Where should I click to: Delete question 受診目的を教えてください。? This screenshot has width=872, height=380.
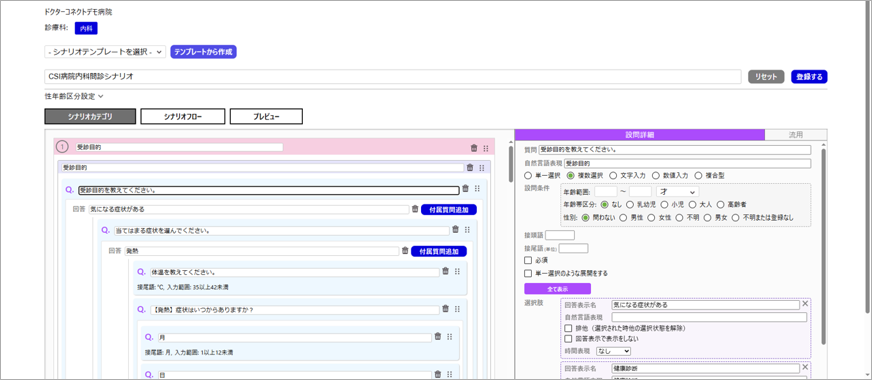(465, 189)
